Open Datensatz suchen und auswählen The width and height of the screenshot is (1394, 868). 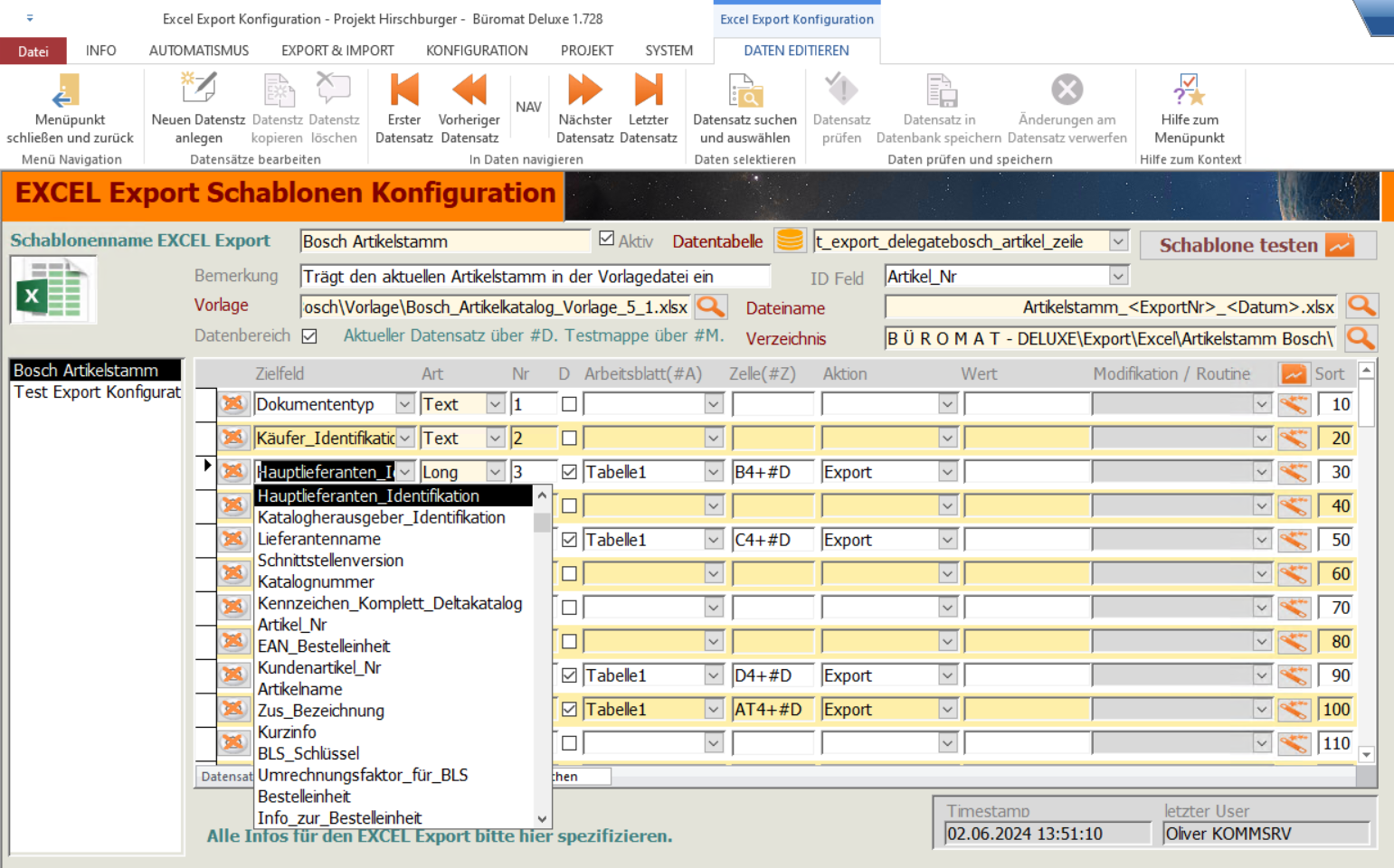point(744,91)
